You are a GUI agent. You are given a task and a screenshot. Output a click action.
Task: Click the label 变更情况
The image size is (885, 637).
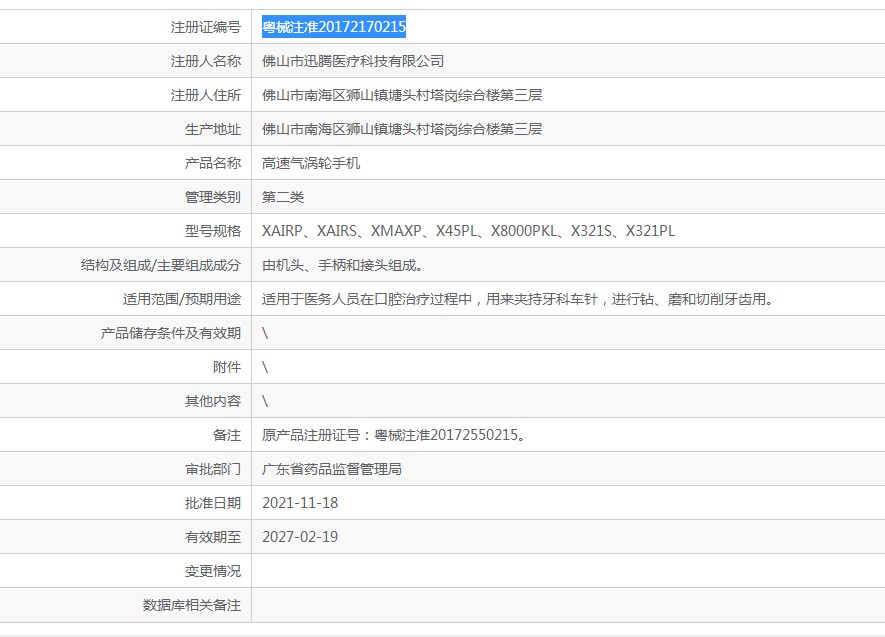(213, 570)
